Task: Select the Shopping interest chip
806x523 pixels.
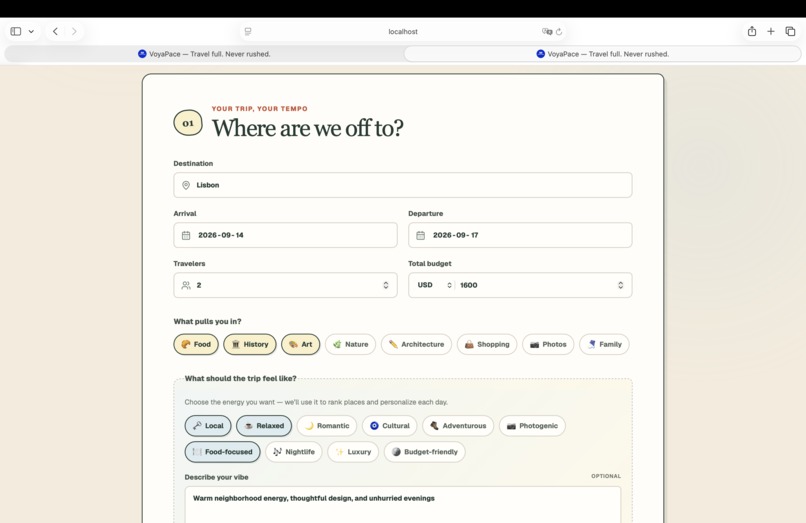Action: point(487,345)
